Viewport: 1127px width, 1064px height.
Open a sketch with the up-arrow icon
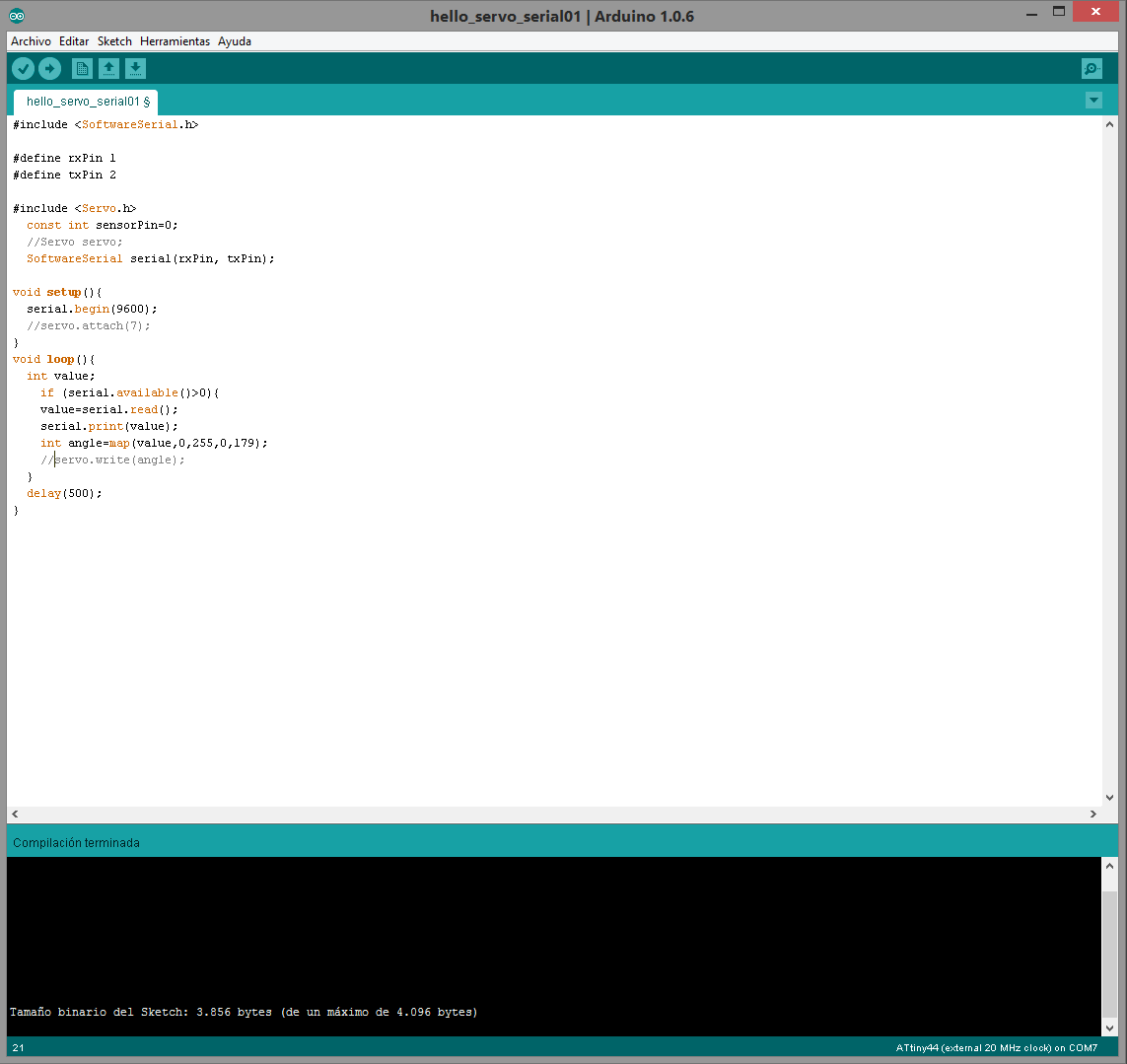(108, 69)
